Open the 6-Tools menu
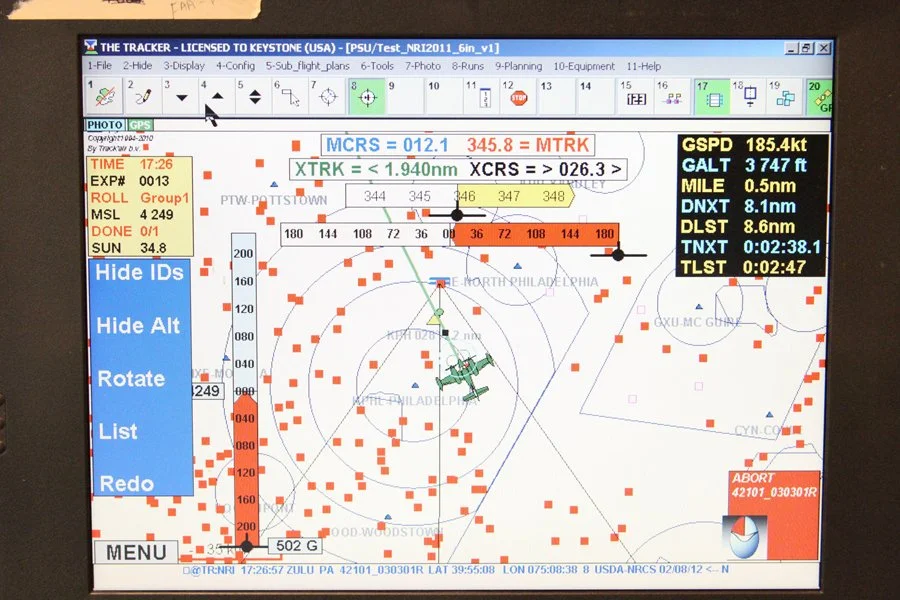This screenshot has height=600, width=900. point(377,66)
